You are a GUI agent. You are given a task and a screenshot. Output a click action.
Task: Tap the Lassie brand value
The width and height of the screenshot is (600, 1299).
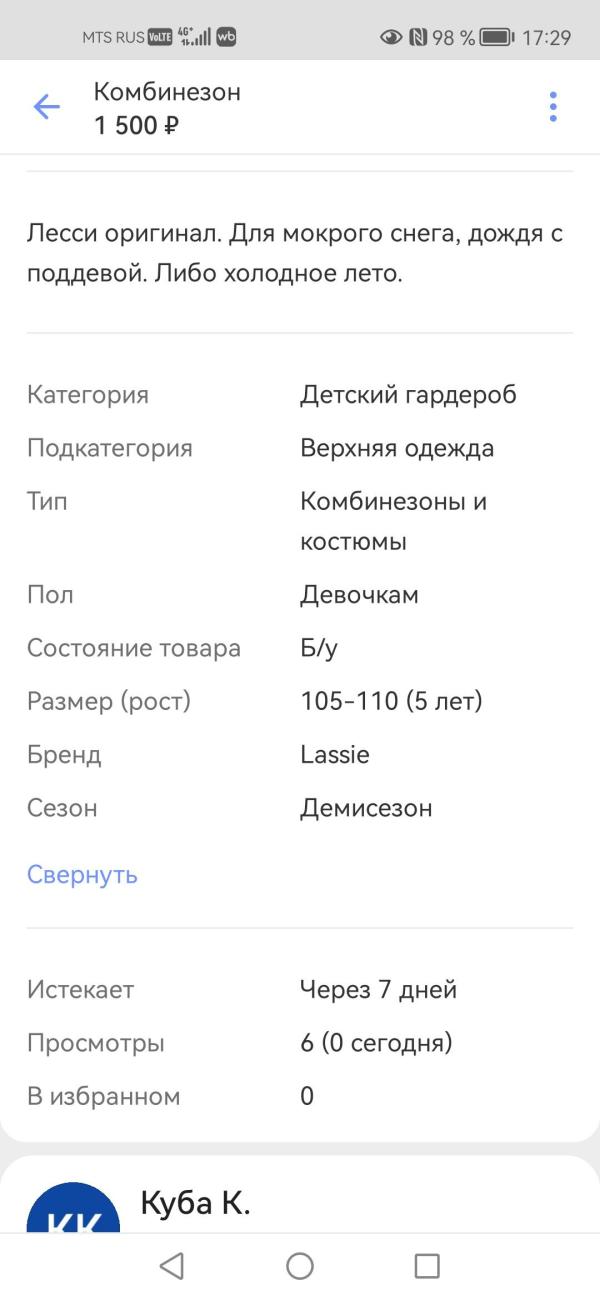(x=335, y=755)
